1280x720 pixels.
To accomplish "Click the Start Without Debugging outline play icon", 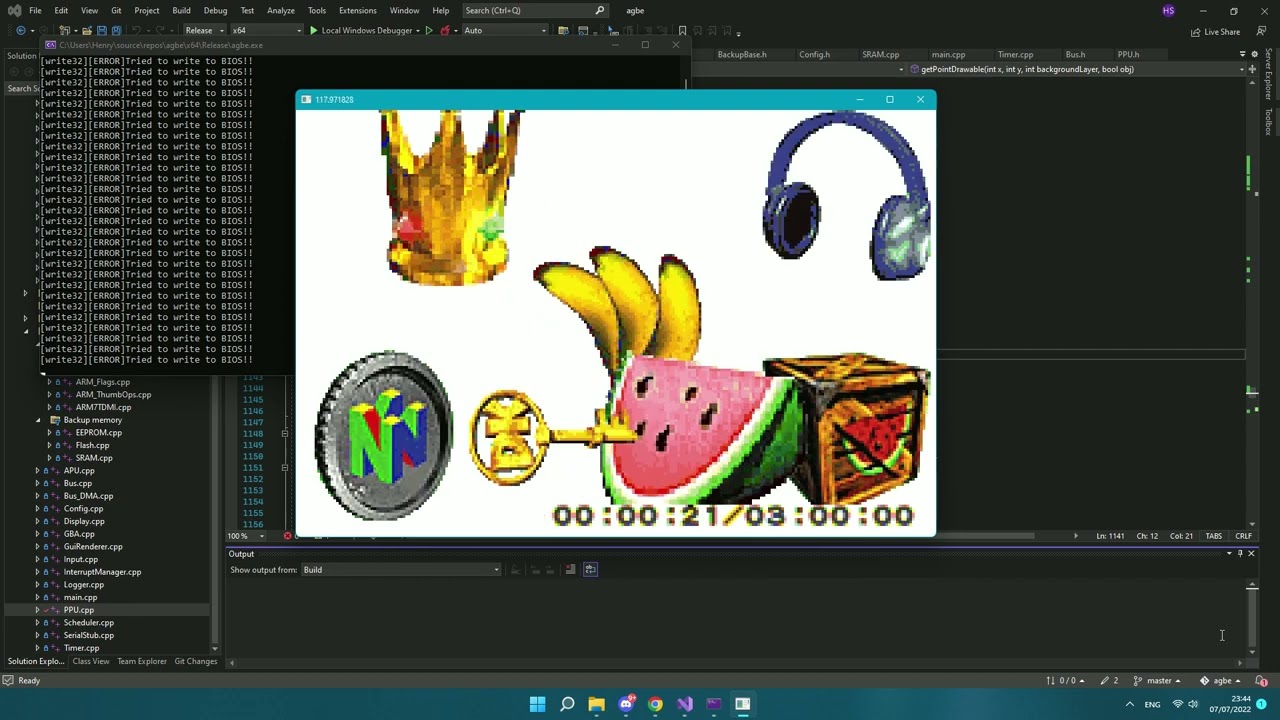I will tap(429, 30).
